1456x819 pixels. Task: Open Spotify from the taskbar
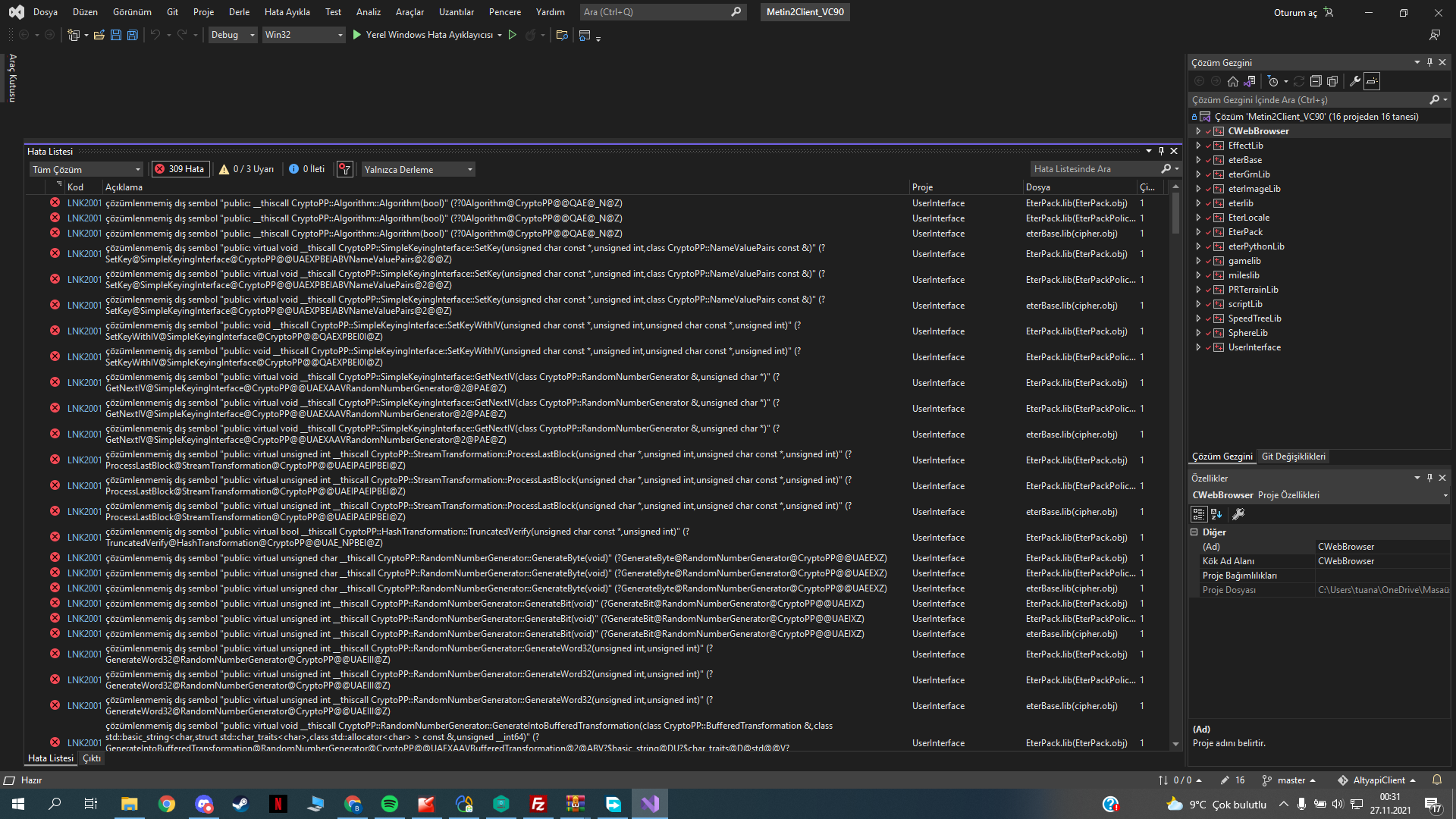(x=390, y=804)
